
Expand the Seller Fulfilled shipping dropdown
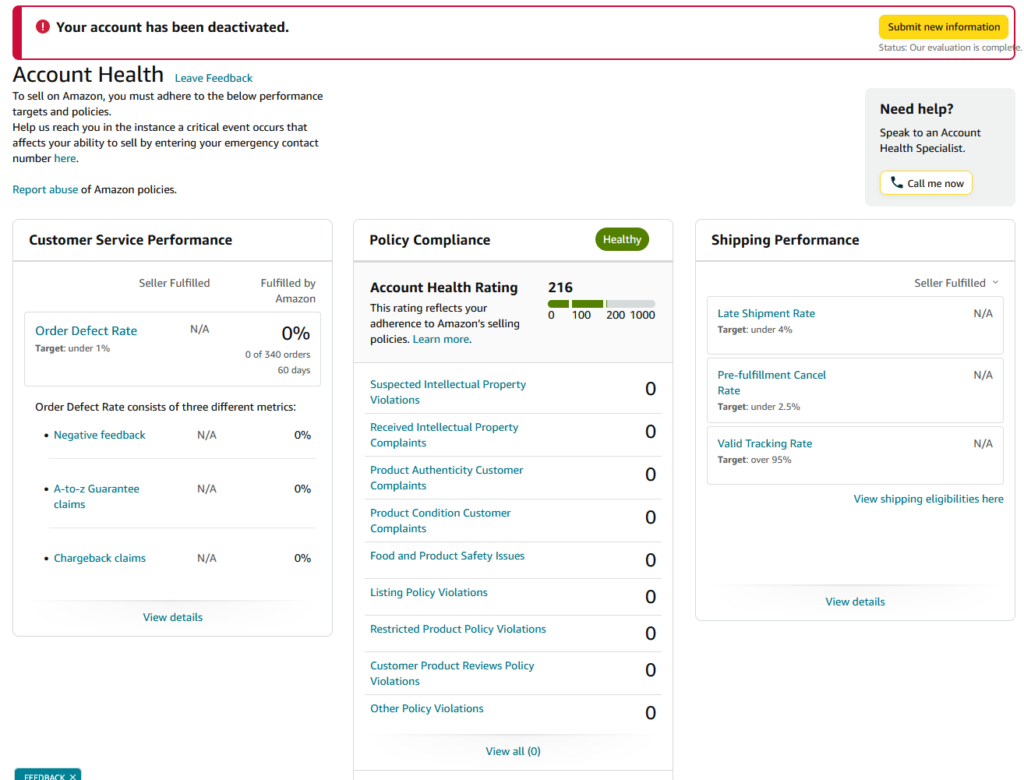[956, 283]
